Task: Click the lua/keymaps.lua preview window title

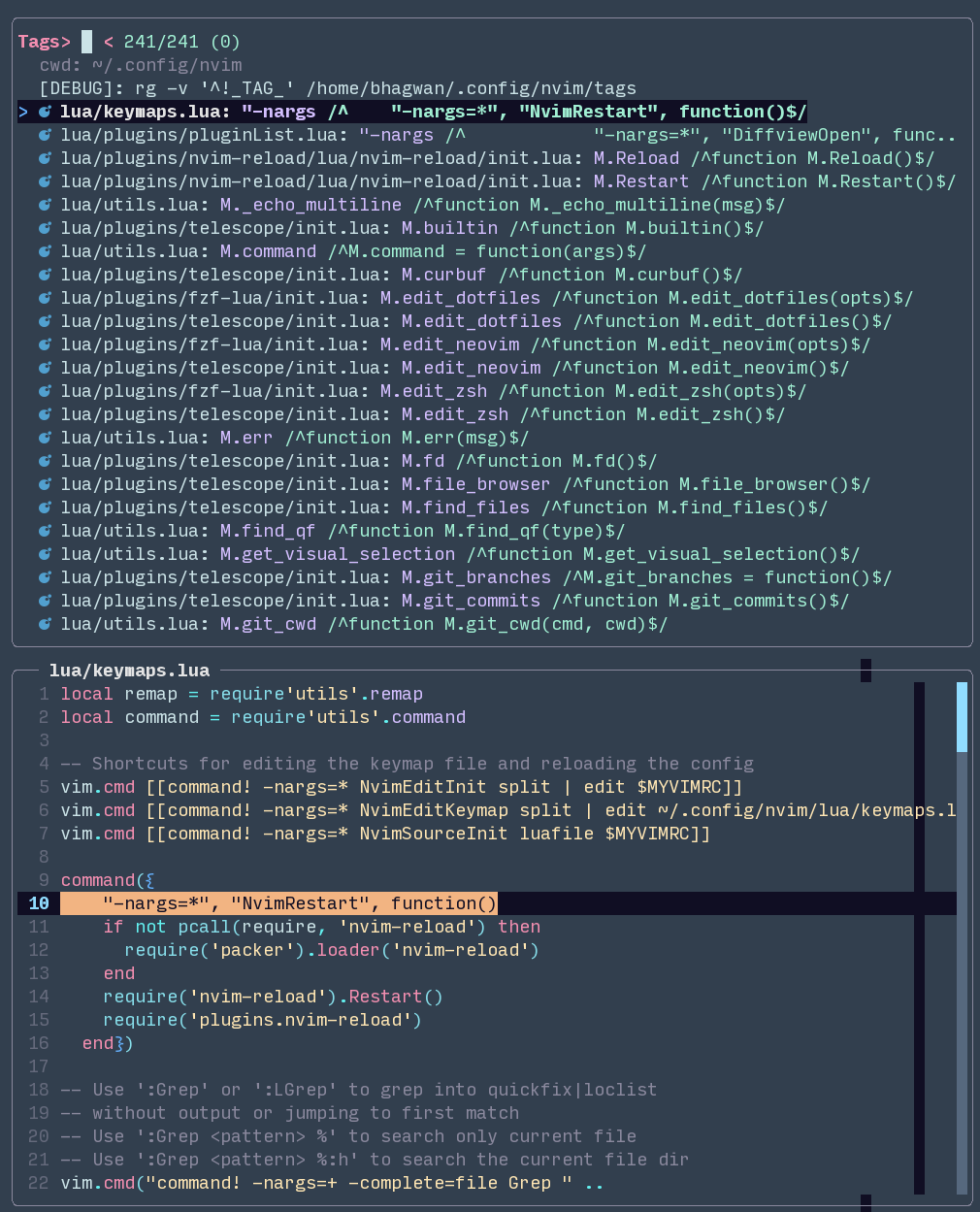Action: pos(130,671)
